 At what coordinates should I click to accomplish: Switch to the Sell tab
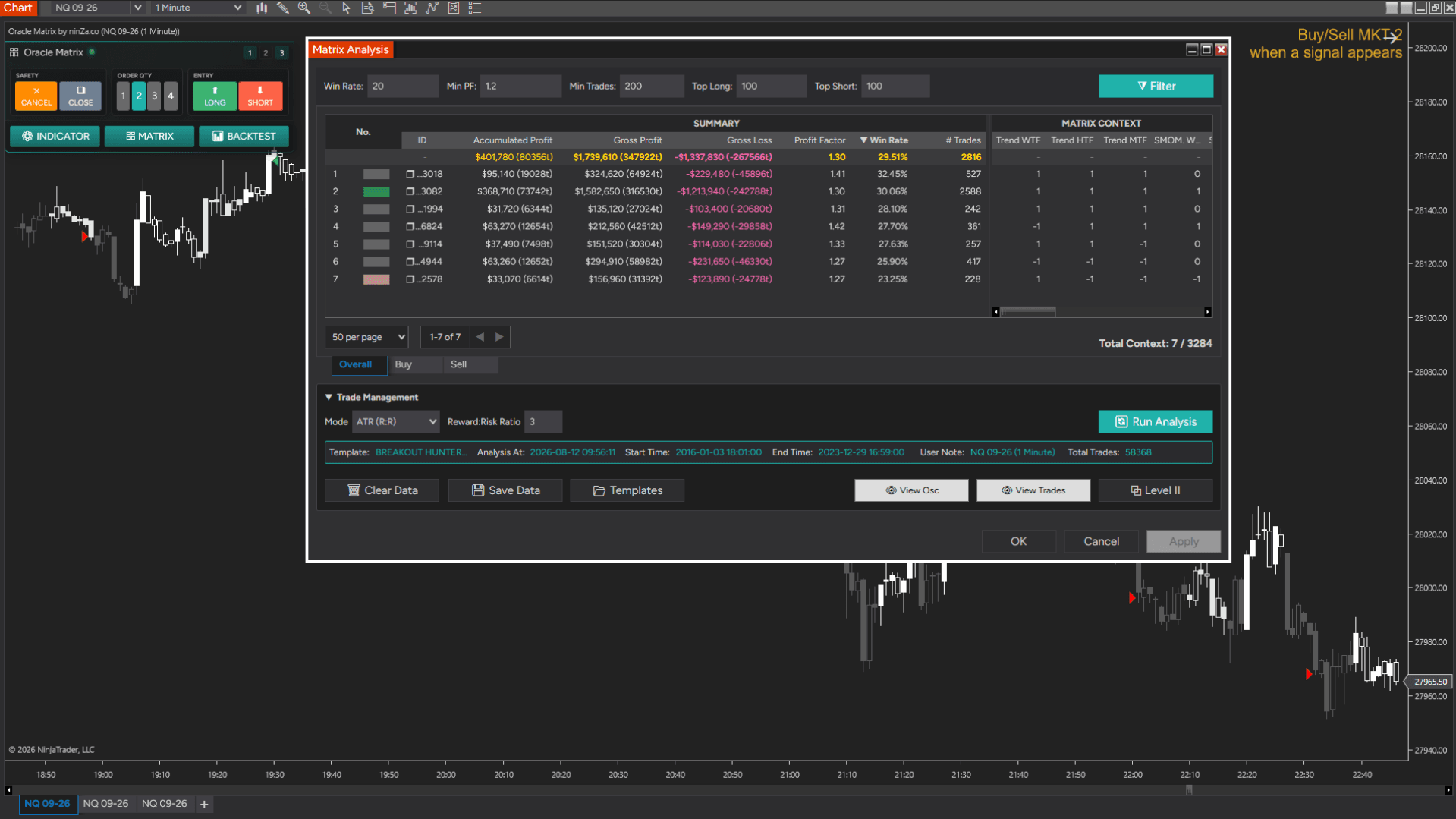[x=458, y=364]
